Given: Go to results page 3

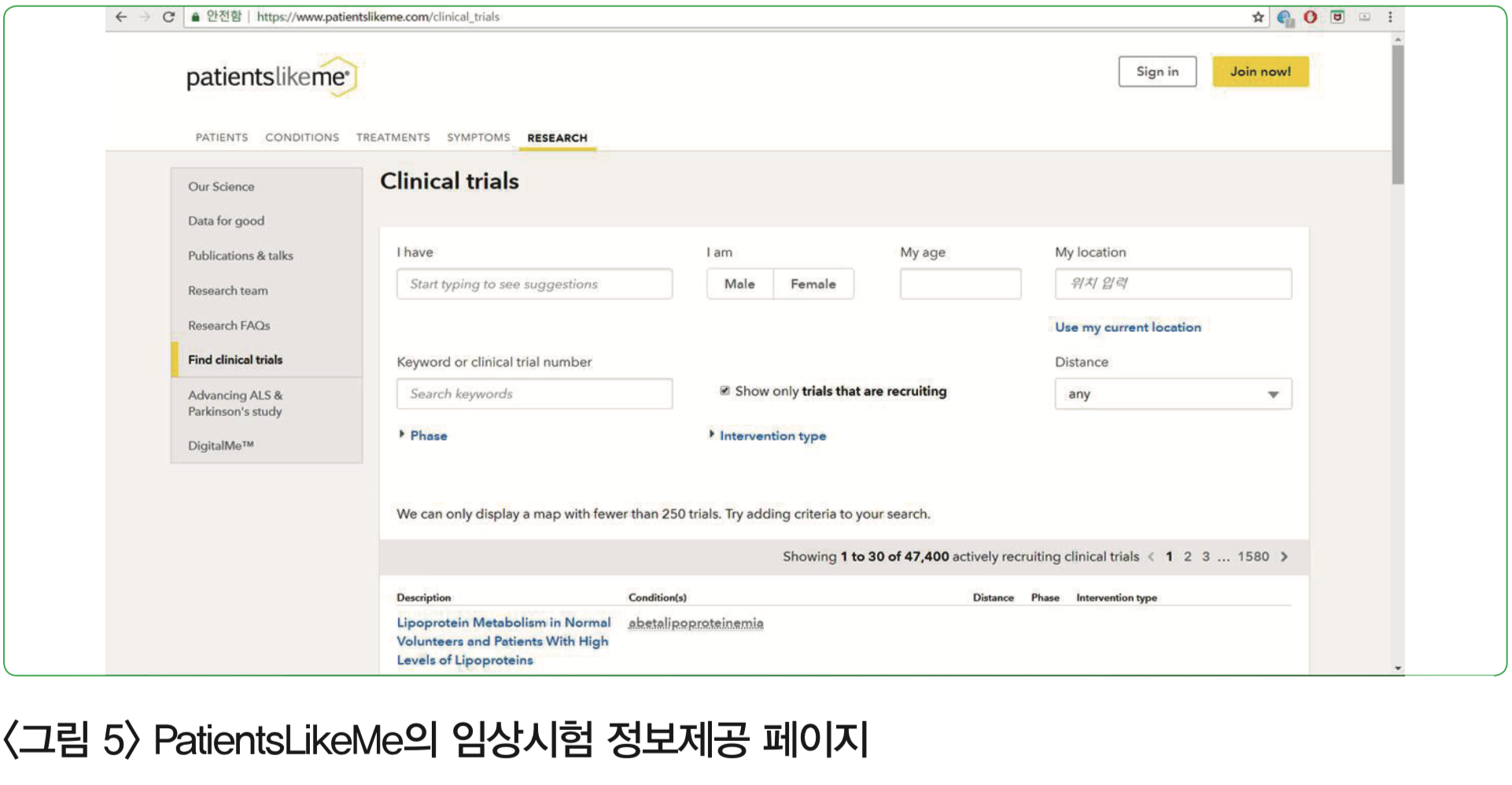Looking at the screenshot, I should pos(1206,557).
